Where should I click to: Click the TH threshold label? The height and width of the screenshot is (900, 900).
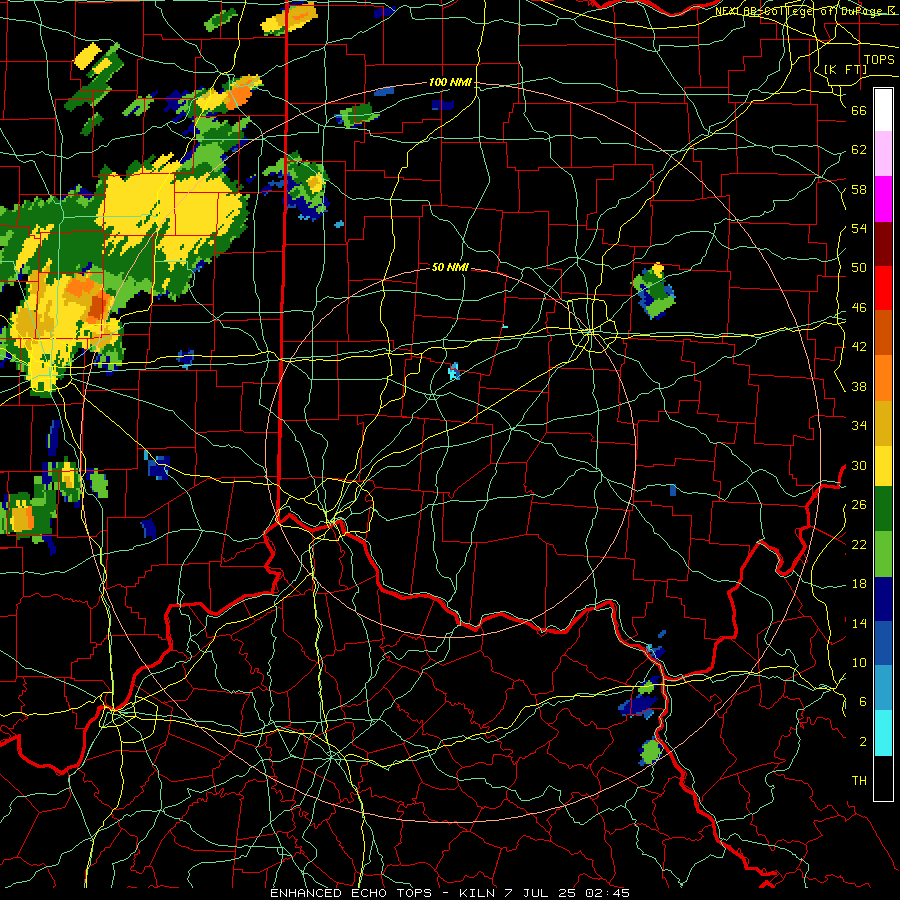[x=859, y=781]
